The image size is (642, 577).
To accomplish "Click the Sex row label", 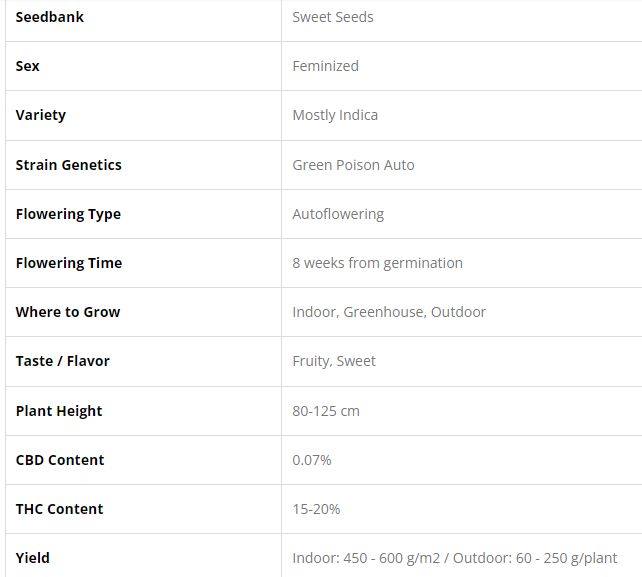I will click(x=28, y=66).
